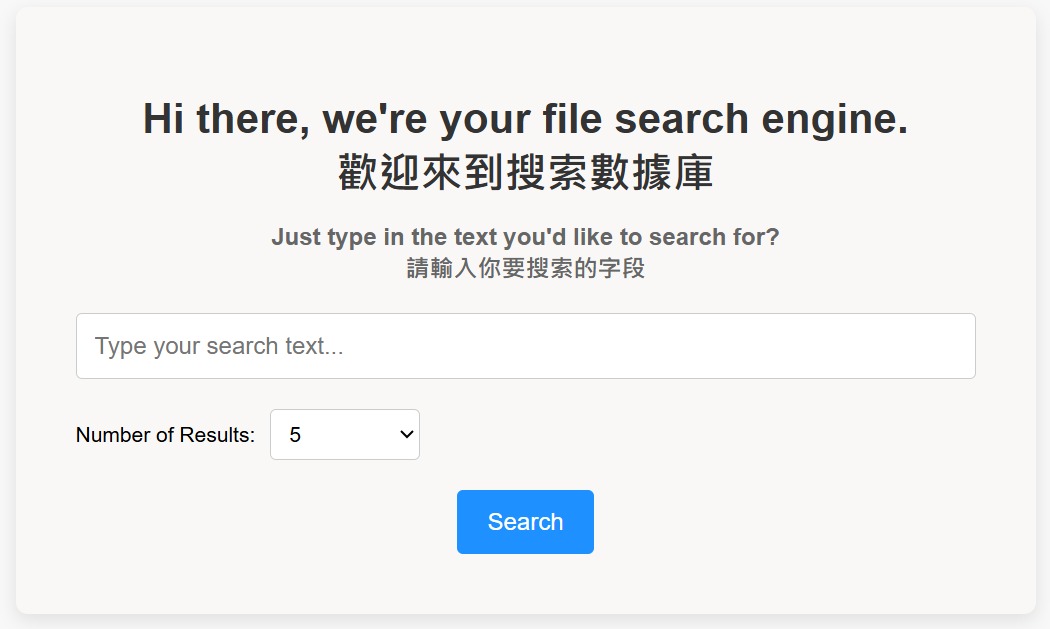Click empty card area above the heading

pyautogui.click(x=525, y=50)
